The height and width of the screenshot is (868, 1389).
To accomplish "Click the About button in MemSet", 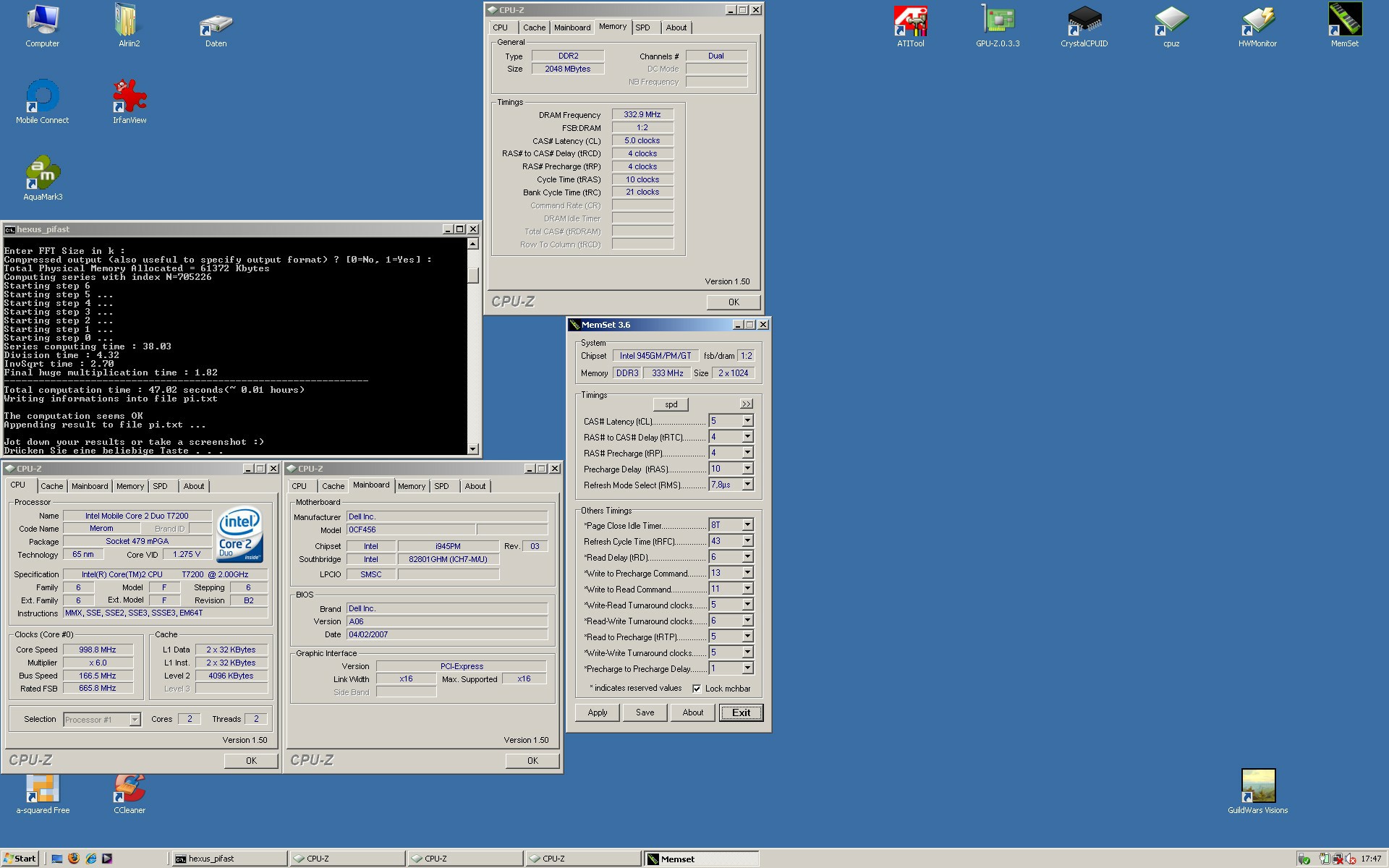I will [693, 712].
